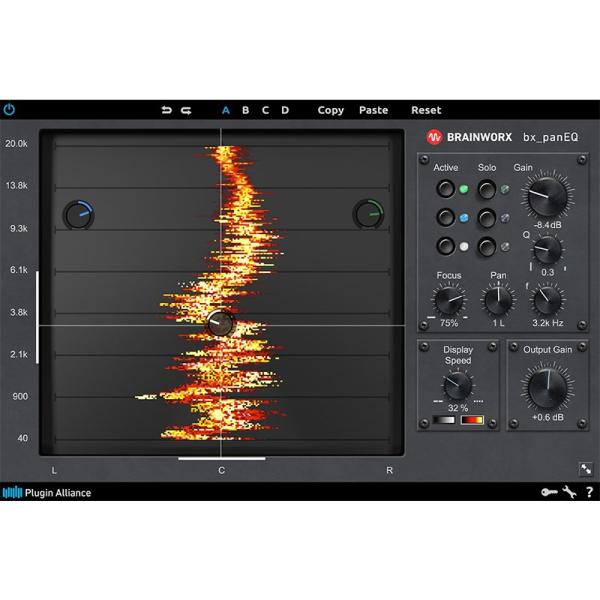
Task: Click the white Active indicator light
Action: pyautogui.click(x=464, y=246)
